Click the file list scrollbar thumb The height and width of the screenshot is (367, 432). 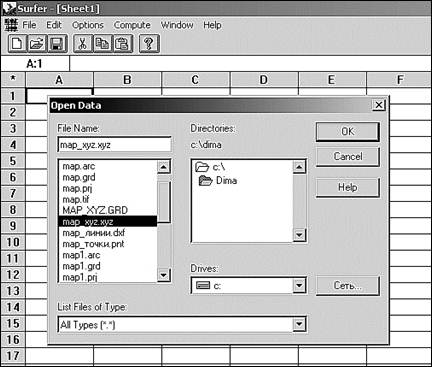click(164, 202)
